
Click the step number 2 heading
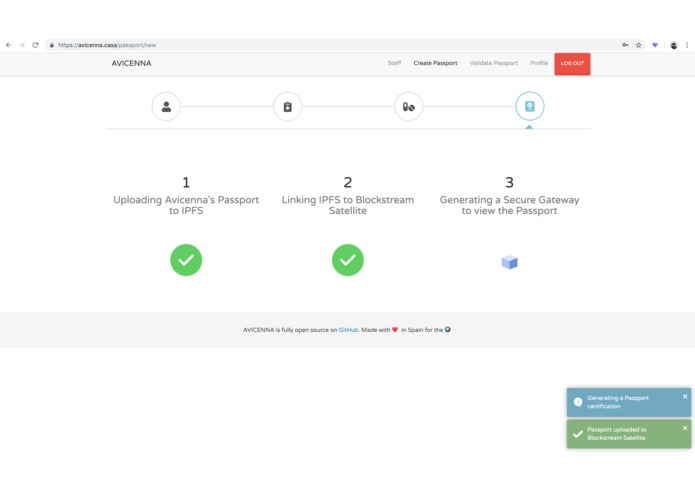[x=348, y=182]
